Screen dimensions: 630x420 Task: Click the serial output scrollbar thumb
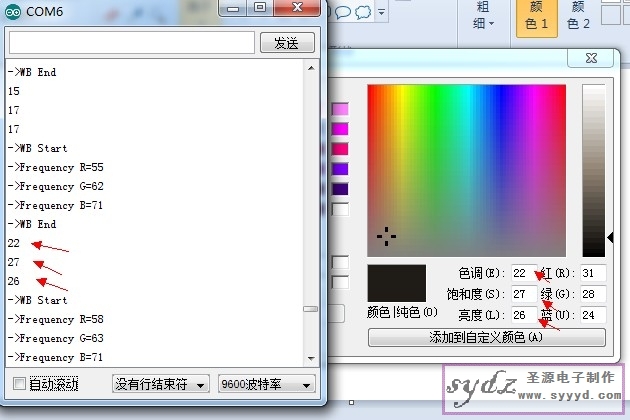[310, 309]
